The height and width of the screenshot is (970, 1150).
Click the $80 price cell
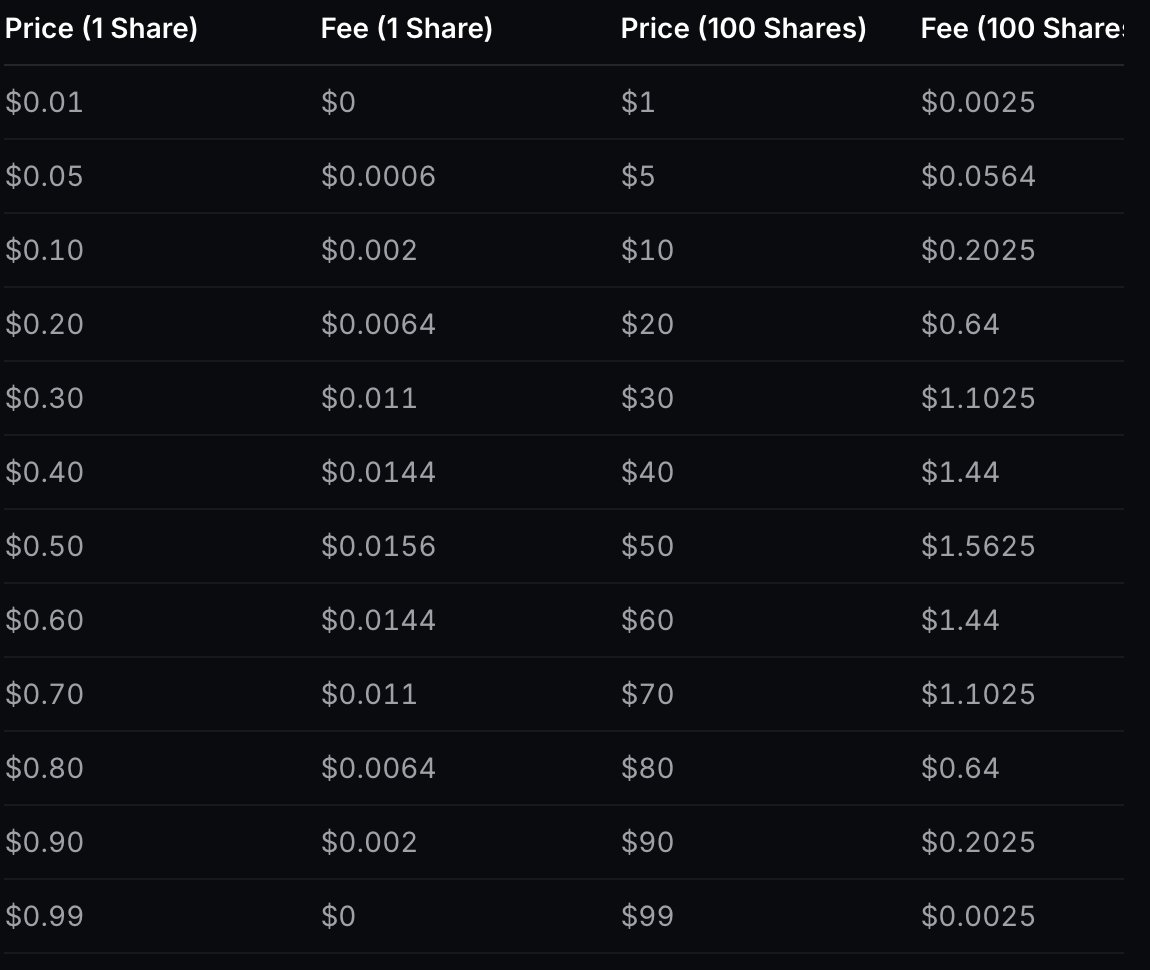pyautogui.click(x=647, y=769)
